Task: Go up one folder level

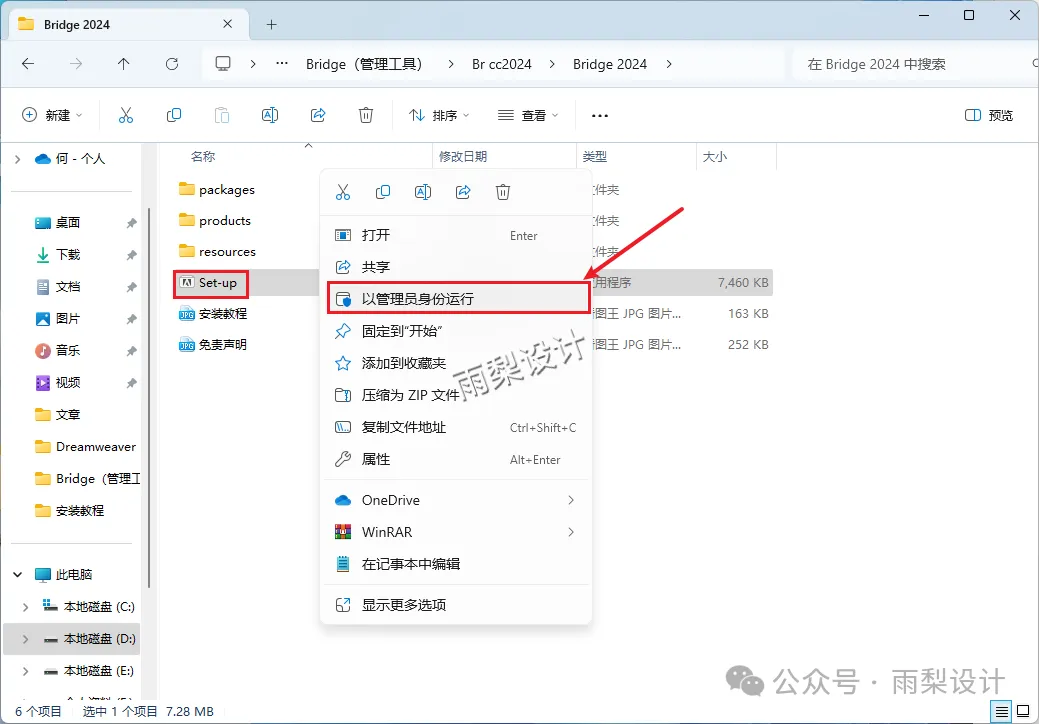Action: point(123,64)
